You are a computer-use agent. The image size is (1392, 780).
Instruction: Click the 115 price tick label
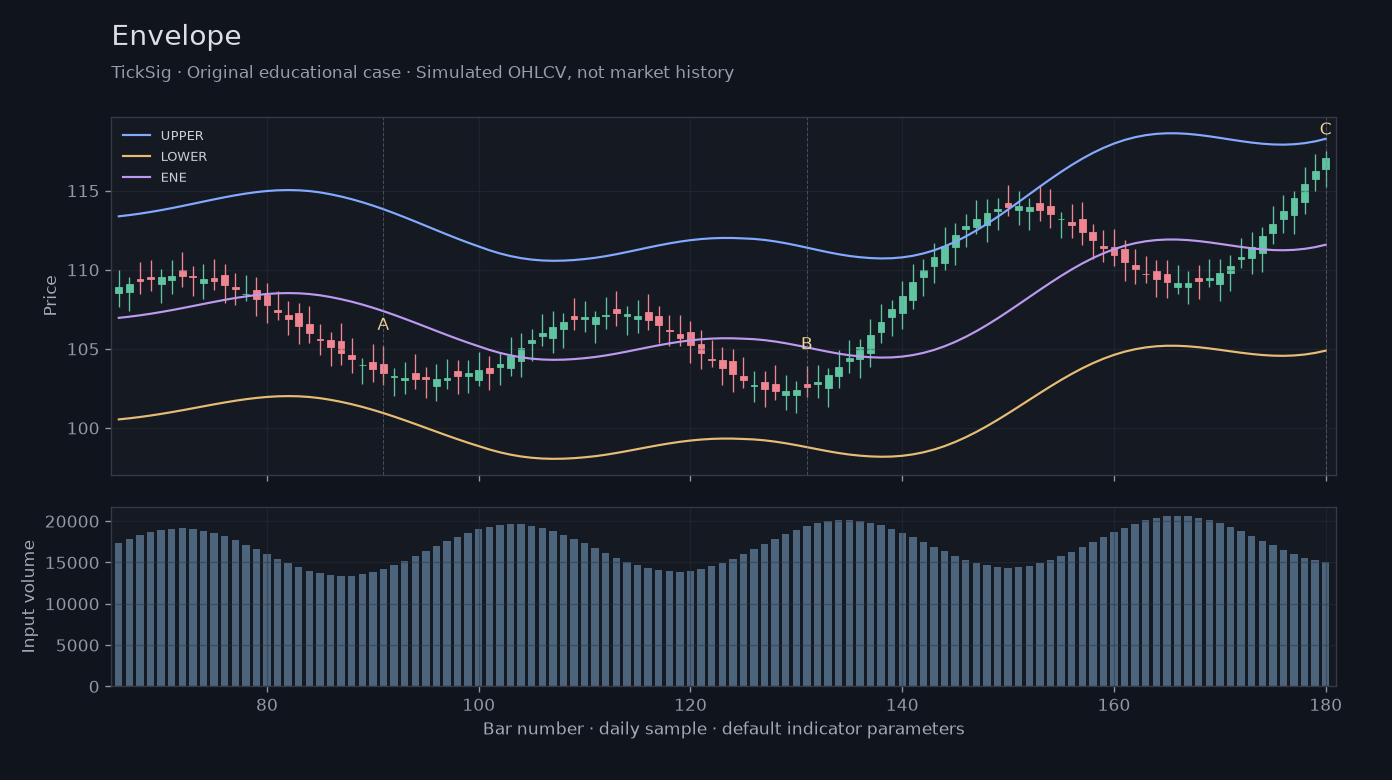point(86,191)
